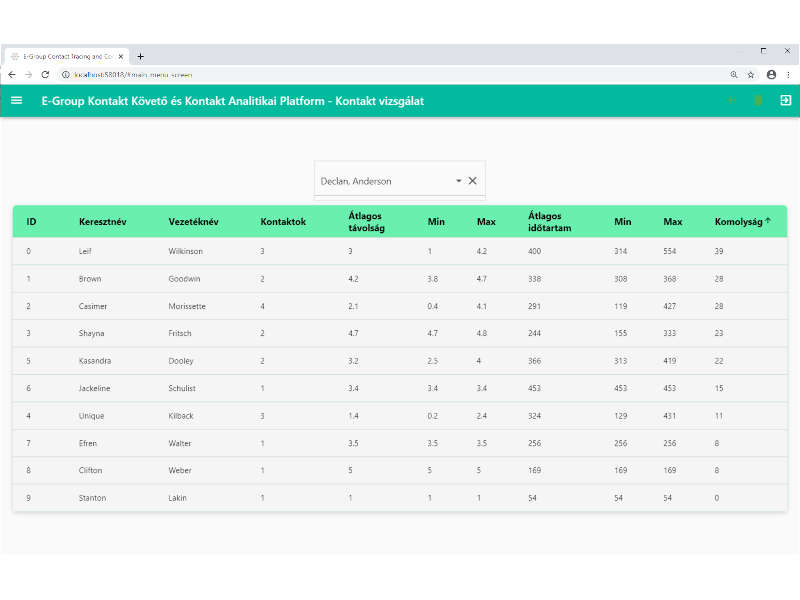
Task: Click the first name Shayna
Action: [x=91, y=333]
